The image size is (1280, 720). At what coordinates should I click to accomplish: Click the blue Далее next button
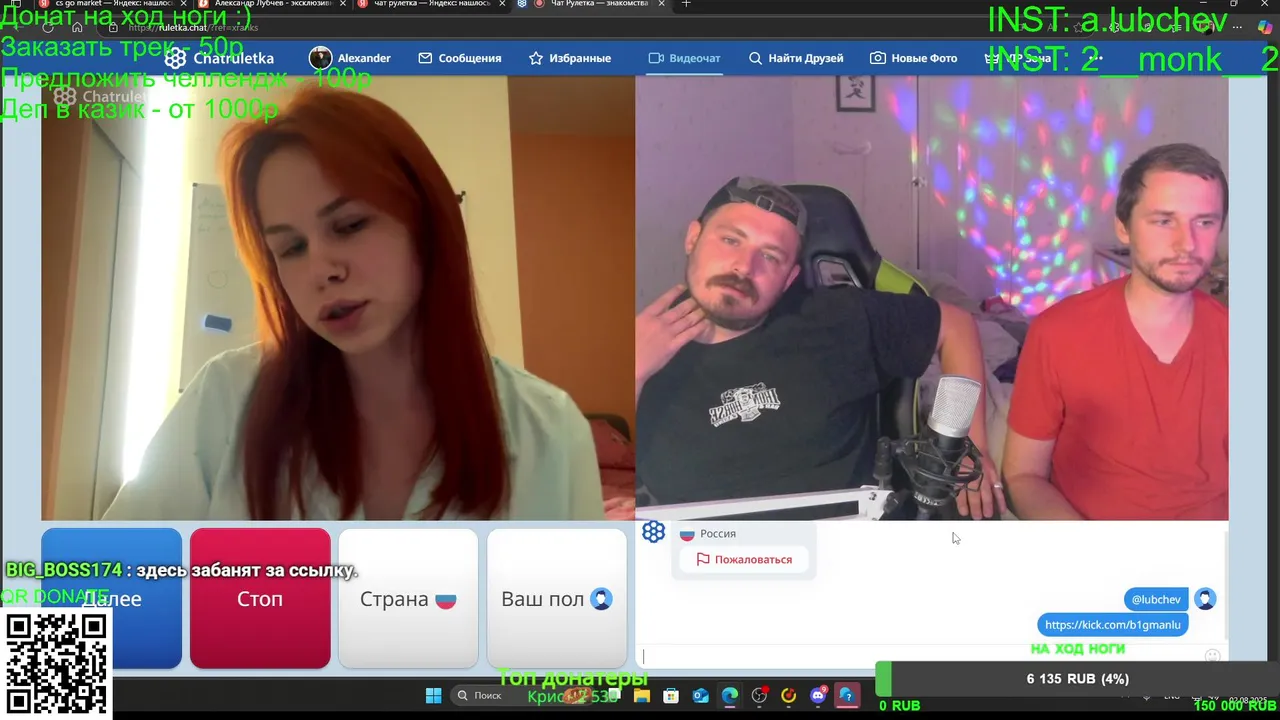tap(111, 598)
